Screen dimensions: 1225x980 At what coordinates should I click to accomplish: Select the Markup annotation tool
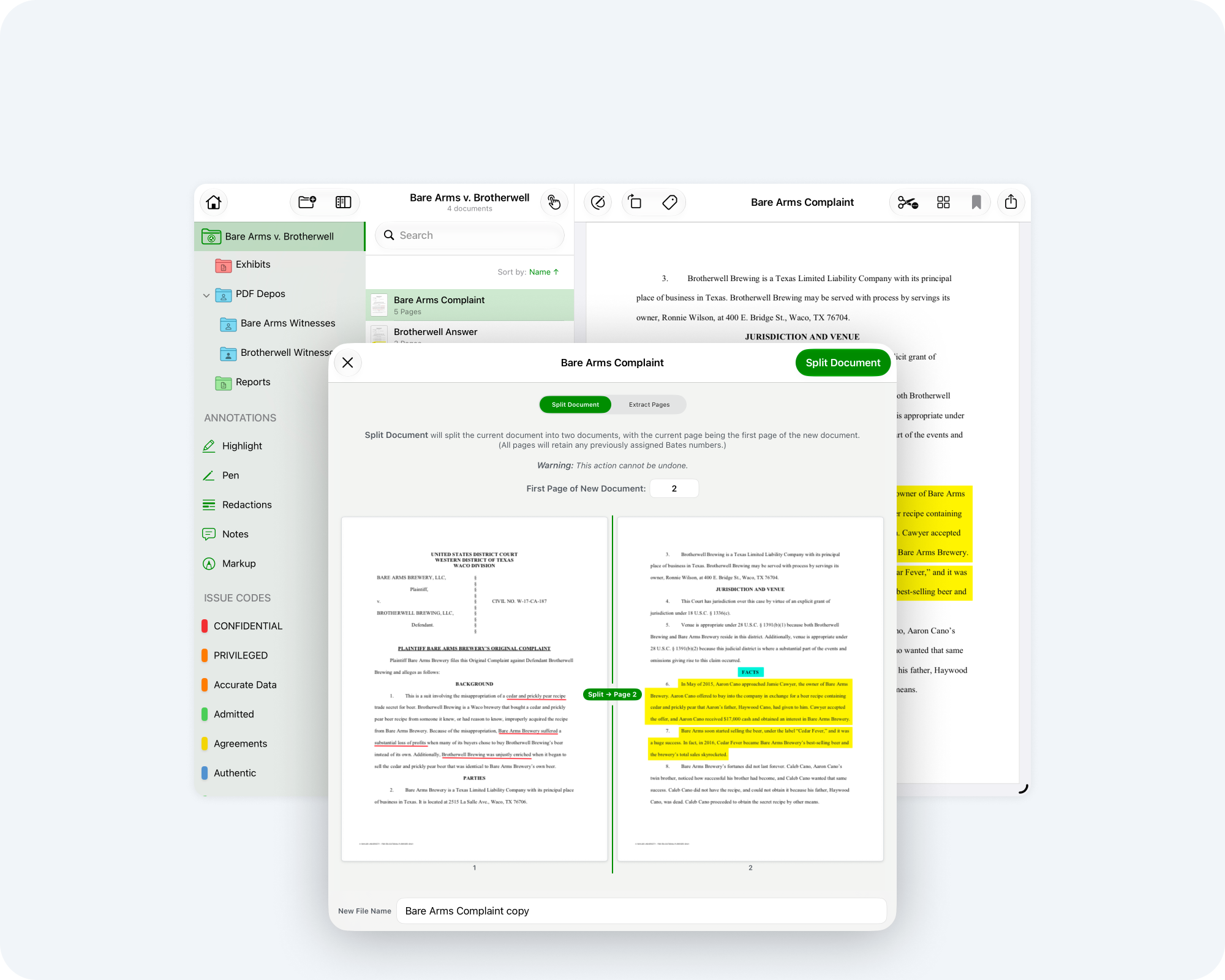click(x=229, y=563)
